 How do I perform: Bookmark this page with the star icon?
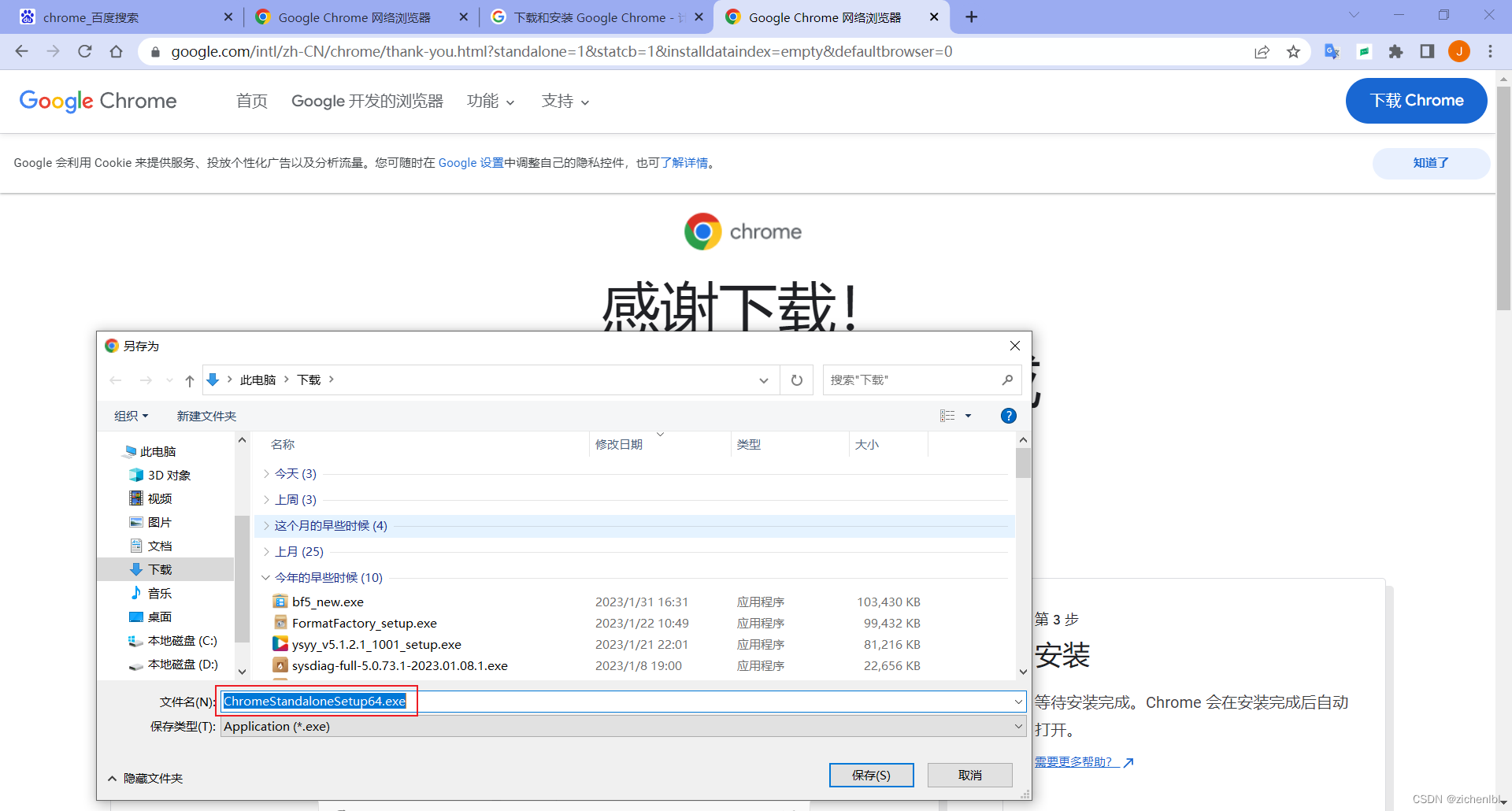tap(1293, 52)
